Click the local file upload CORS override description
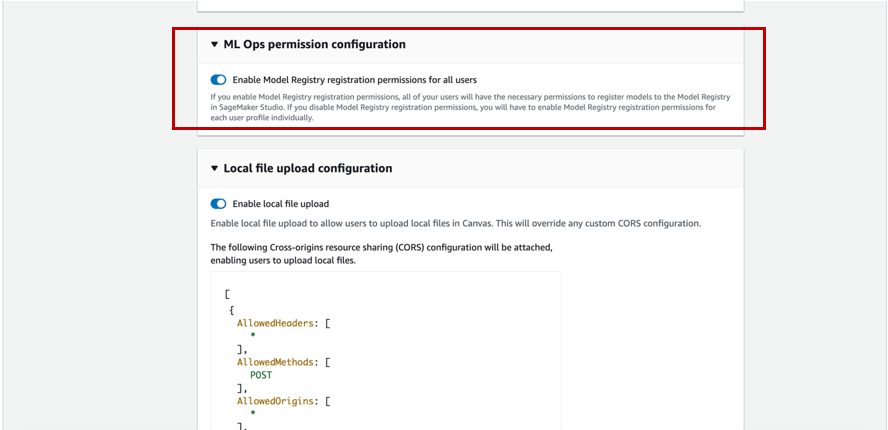 click(x=456, y=223)
